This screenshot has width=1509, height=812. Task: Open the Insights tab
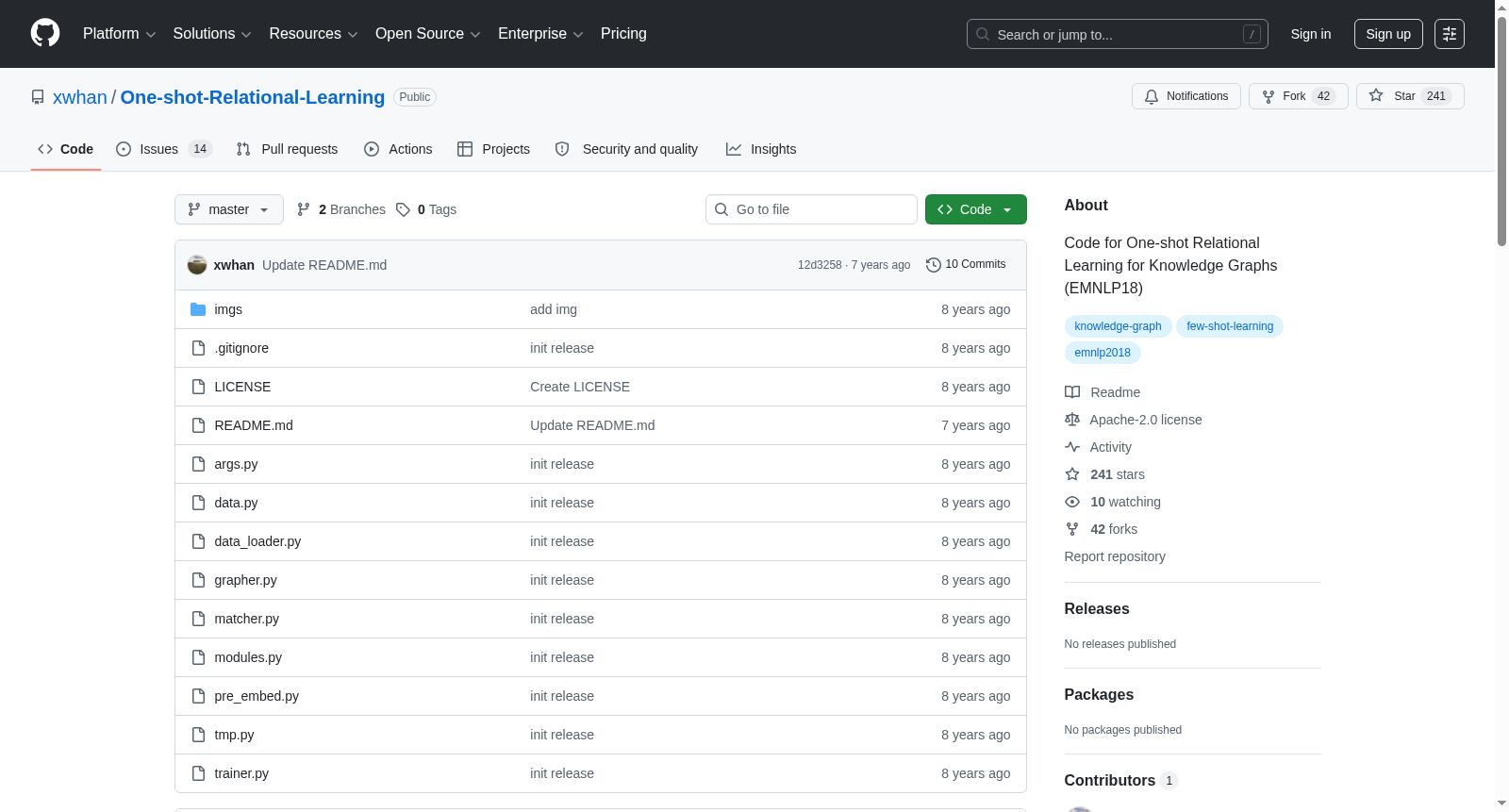pyautogui.click(x=761, y=149)
